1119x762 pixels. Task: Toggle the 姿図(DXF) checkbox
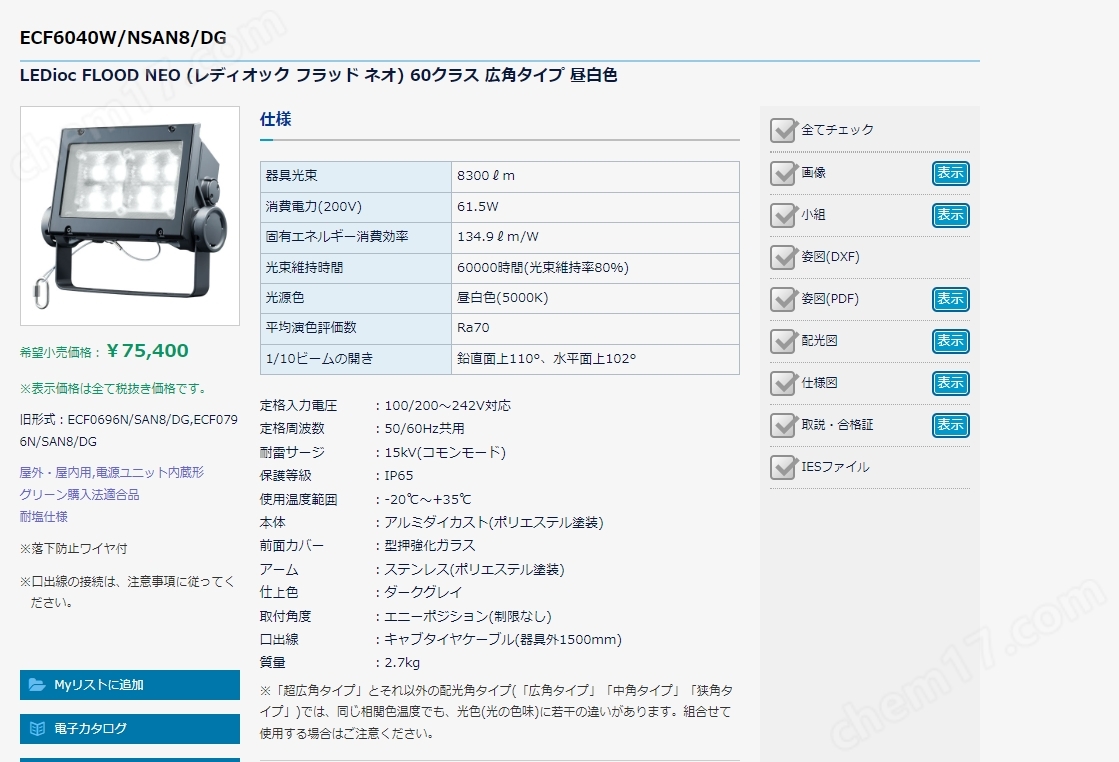point(783,257)
